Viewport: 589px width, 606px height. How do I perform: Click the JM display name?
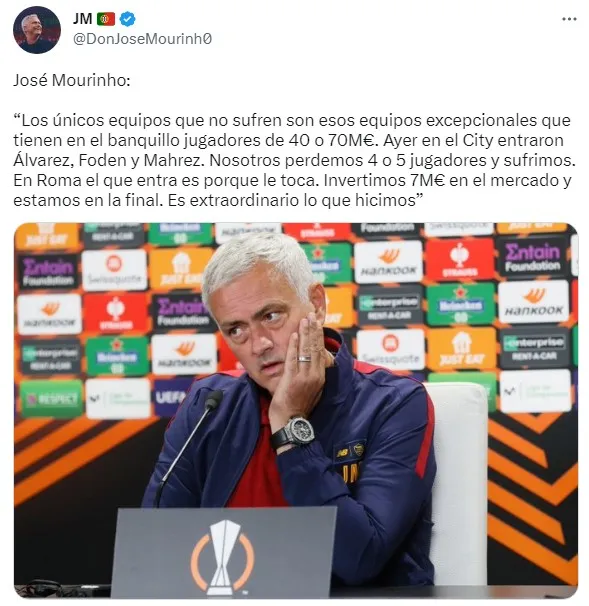pos(83,19)
